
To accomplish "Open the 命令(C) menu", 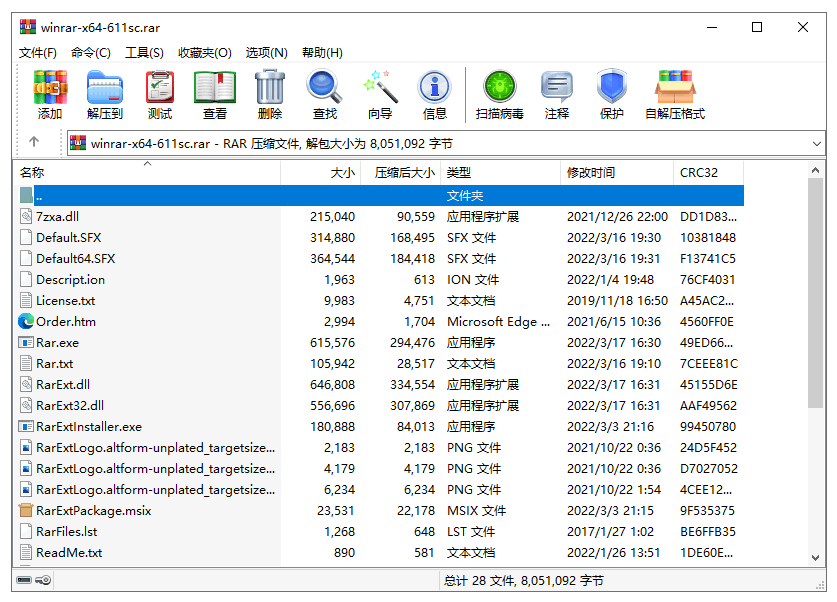I will tap(91, 53).
